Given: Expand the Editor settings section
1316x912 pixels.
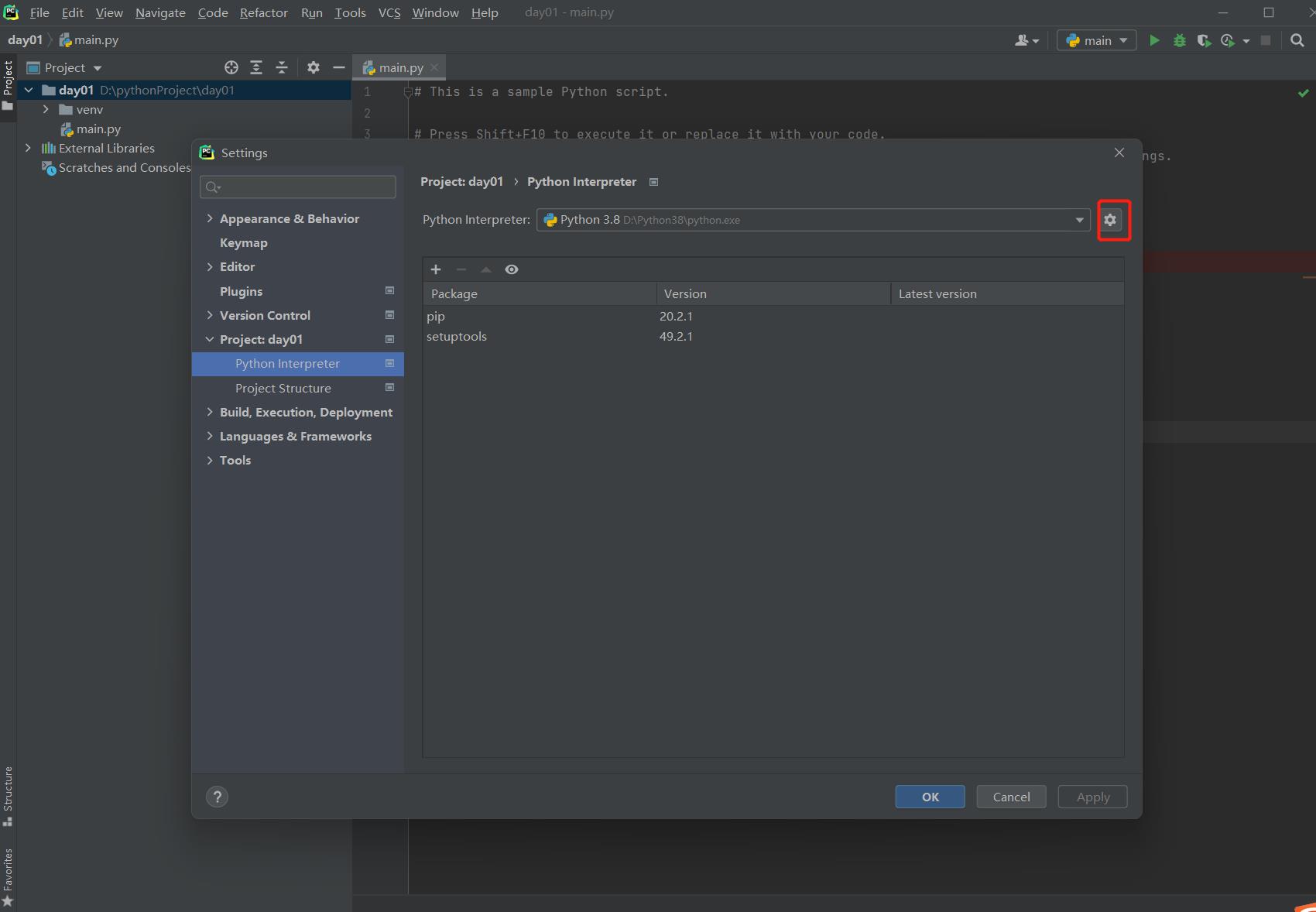Looking at the screenshot, I should tap(210, 266).
